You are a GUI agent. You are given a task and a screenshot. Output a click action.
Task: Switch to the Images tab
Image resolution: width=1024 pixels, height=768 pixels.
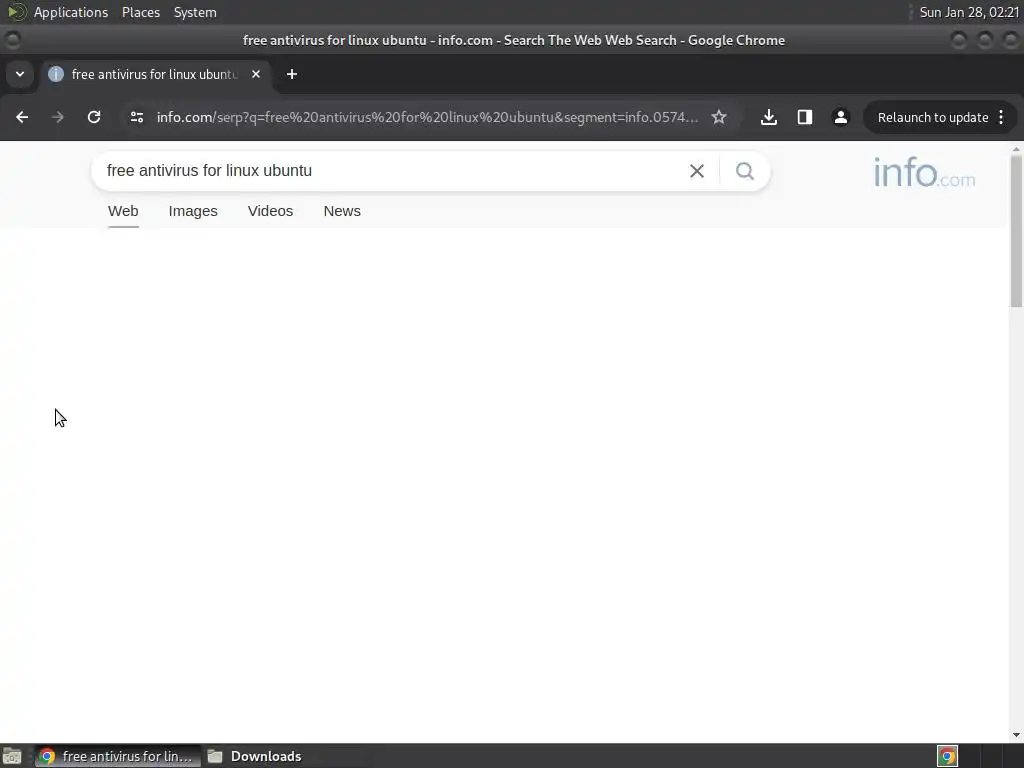[x=193, y=212]
